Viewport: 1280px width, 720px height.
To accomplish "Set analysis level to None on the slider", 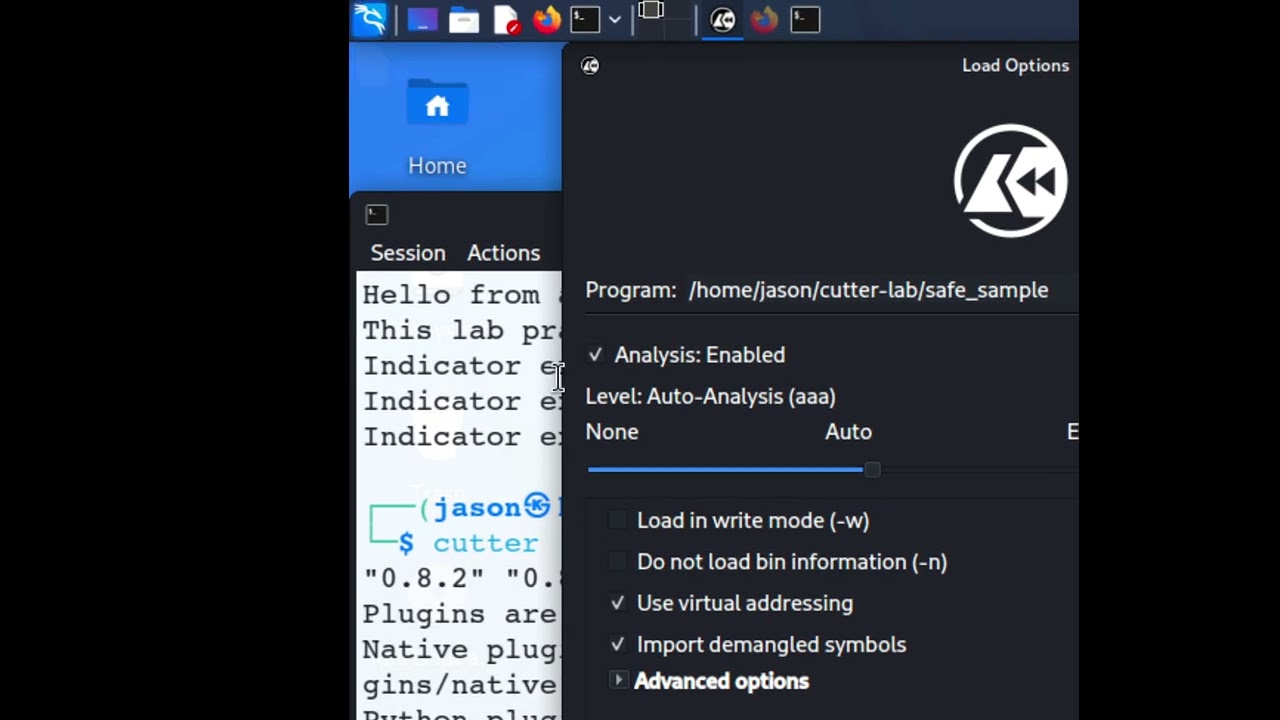I will [x=612, y=432].
